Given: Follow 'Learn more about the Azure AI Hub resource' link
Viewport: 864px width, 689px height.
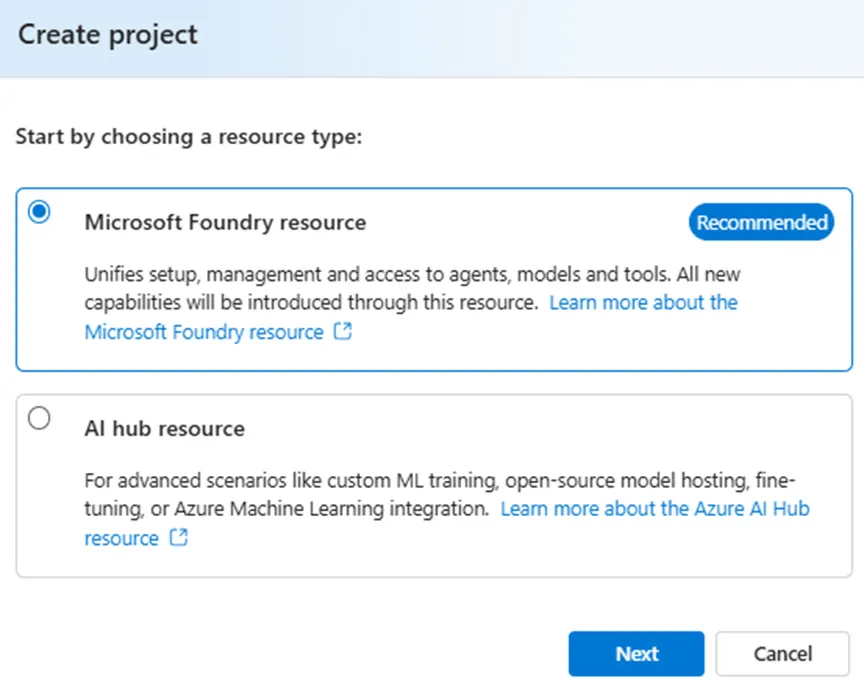Looking at the screenshot, I should 654,508.
